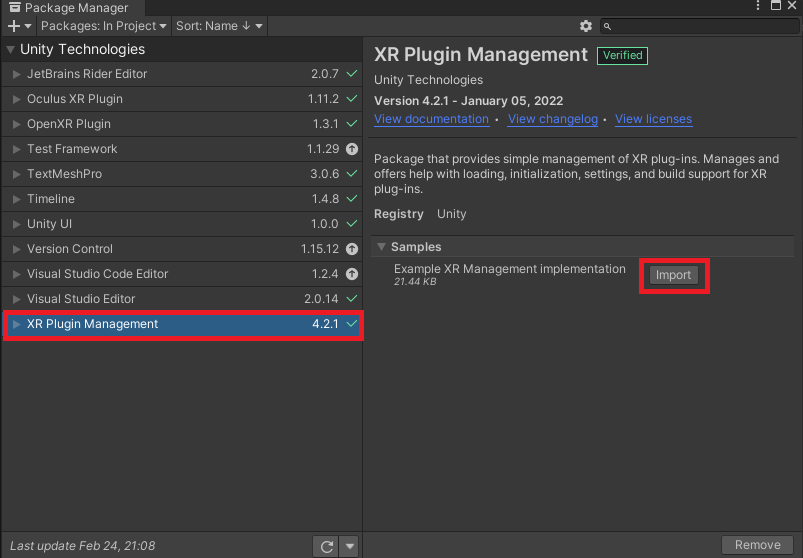Screen dimensions: 803x558
Task: Click the search magnifier icon
Action: pos(607,26)
